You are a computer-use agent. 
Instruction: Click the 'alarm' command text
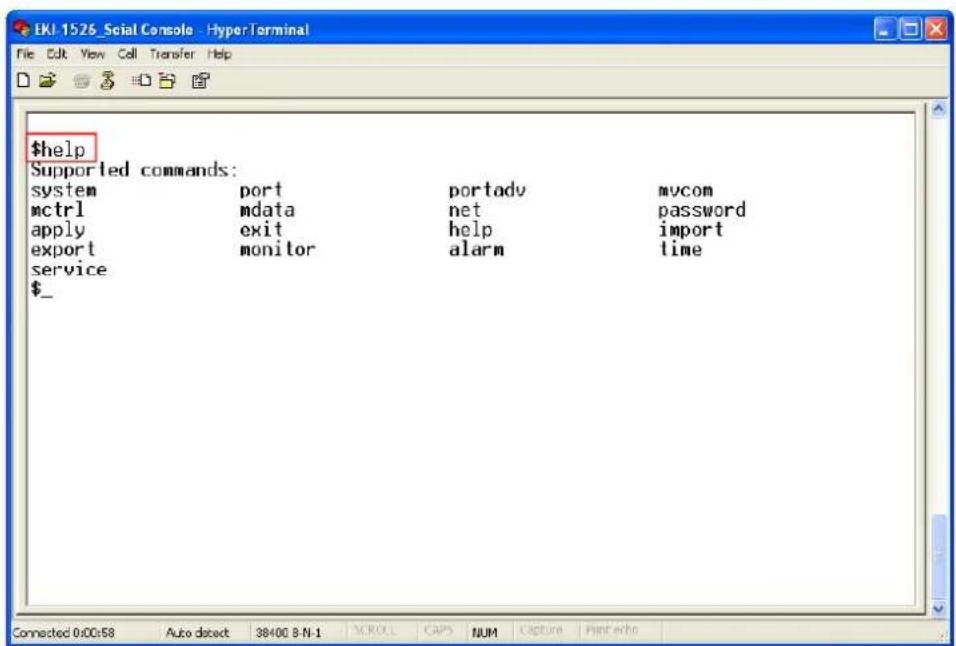[476, 249]
